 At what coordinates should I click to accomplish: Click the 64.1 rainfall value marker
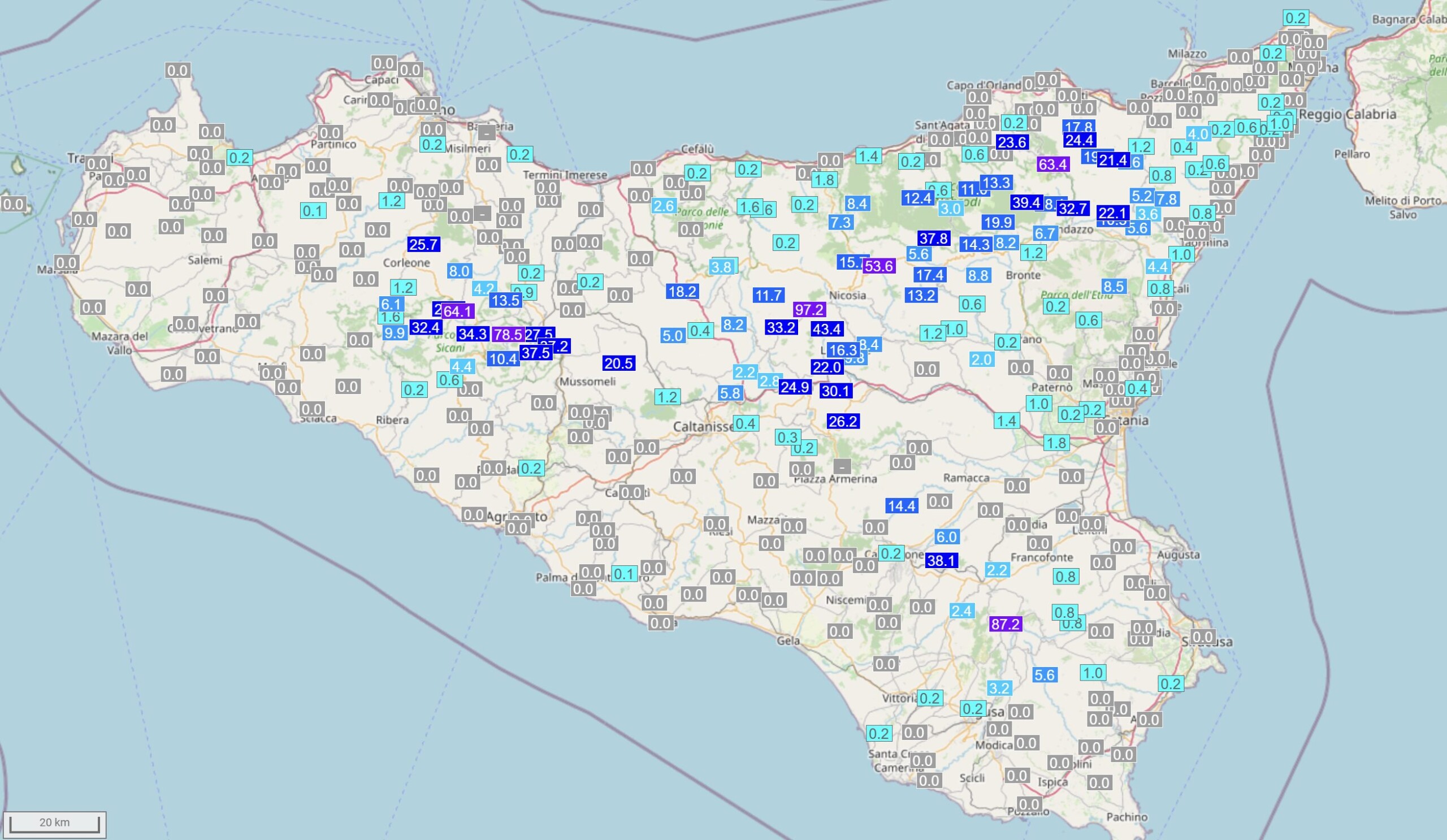click(458, 312)
